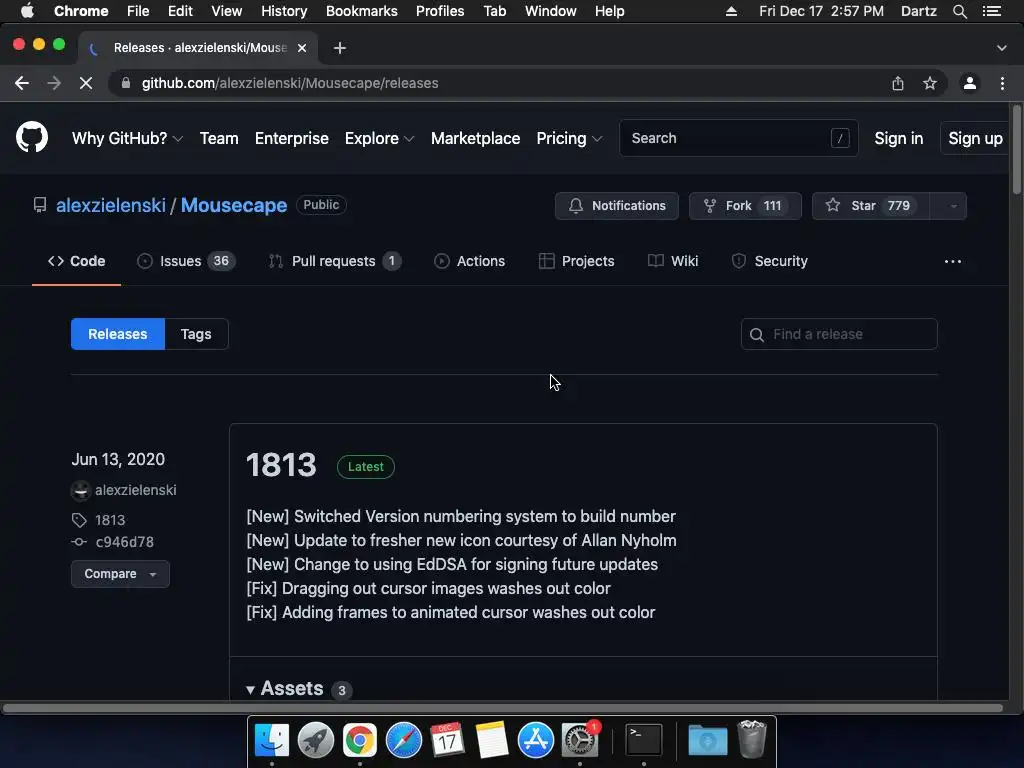Open Control Center icon in menu bar
Screen dimensions: 1024x768
tap(991, 11)
